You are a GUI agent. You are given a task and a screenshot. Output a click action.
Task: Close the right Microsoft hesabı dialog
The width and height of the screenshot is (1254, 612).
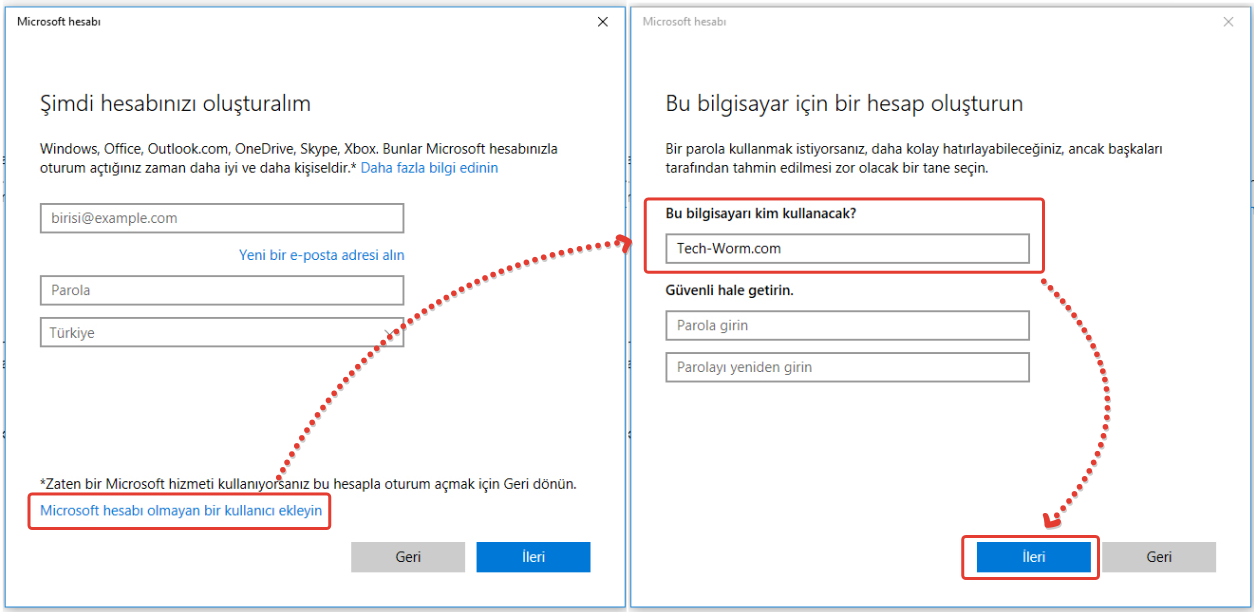[1229, 22]
